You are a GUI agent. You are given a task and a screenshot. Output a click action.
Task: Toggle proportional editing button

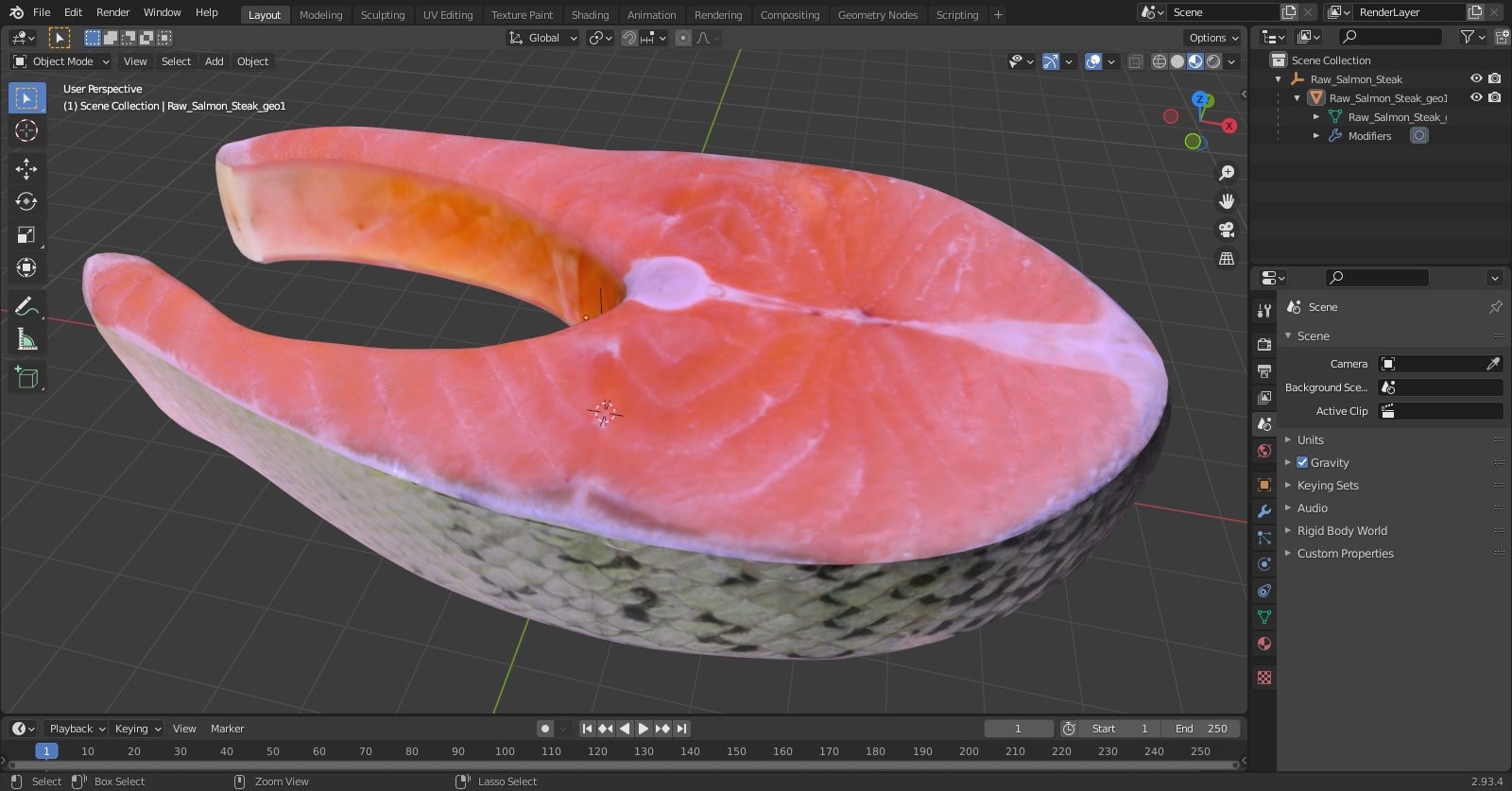click(x=683, y=38)
